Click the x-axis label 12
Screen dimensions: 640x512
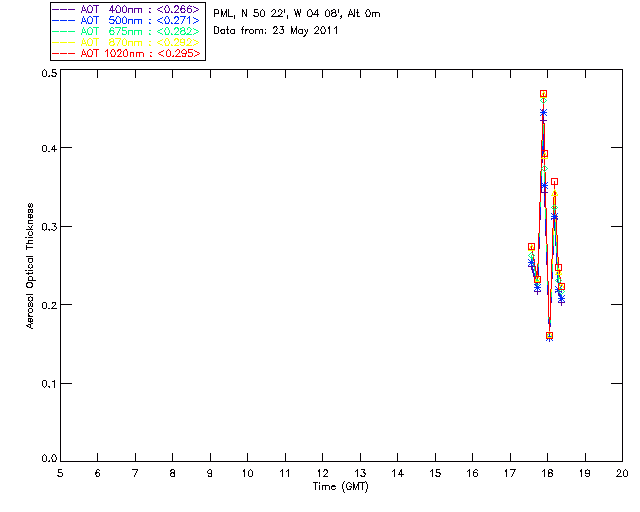click(x=322, y=473)
